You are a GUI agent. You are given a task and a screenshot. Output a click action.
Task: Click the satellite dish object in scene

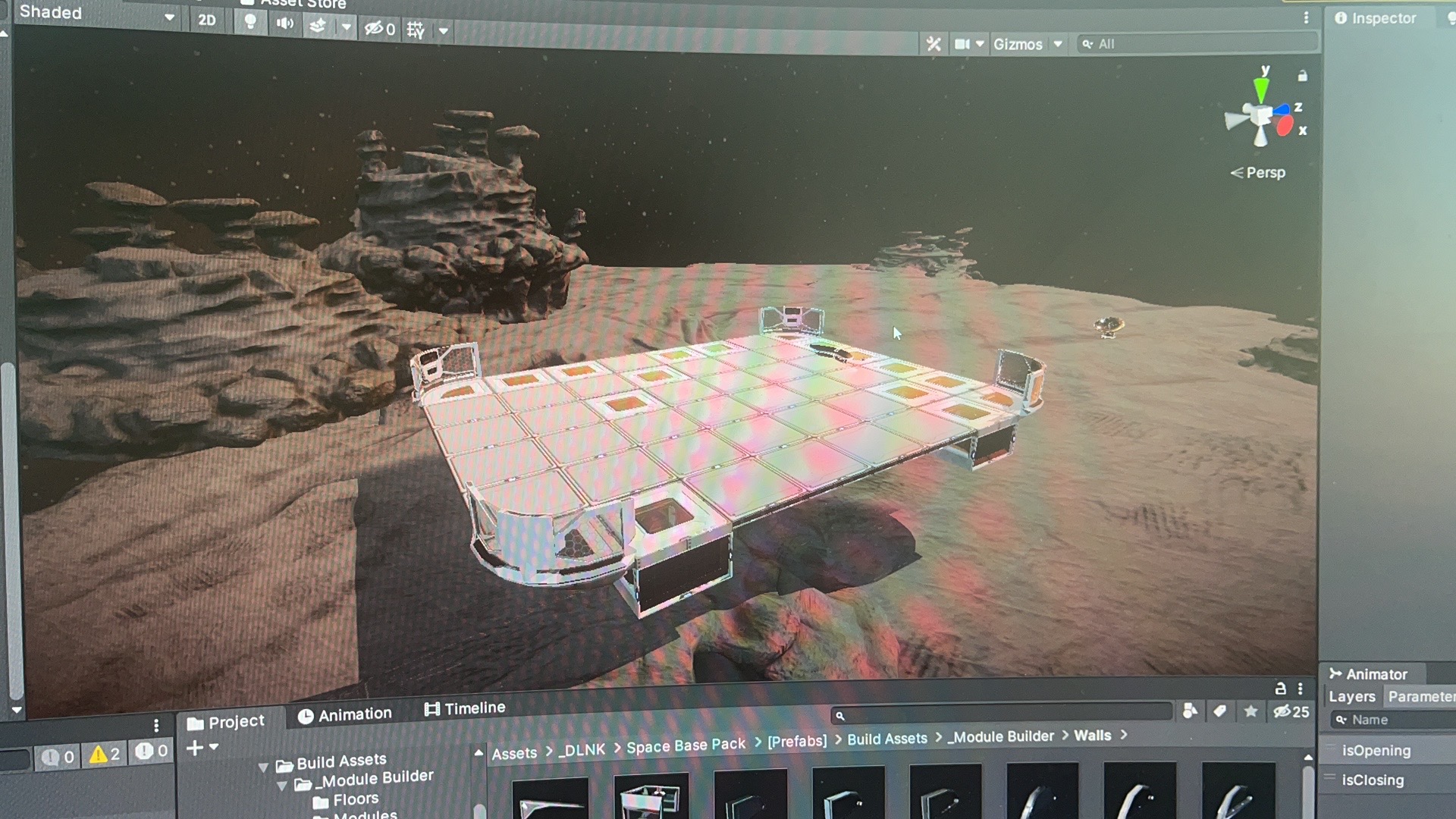pos(1108,327)
